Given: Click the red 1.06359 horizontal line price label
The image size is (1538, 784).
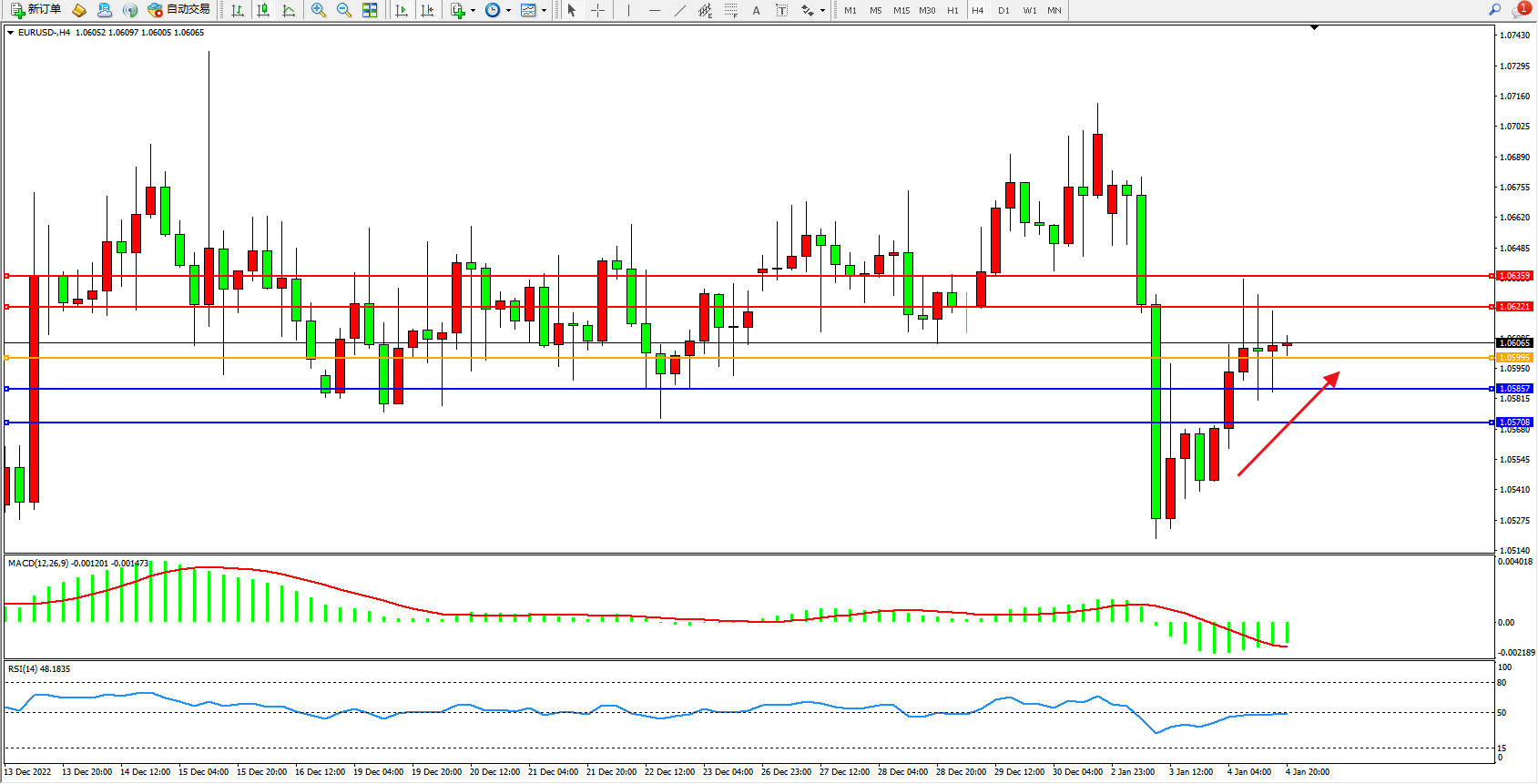Looking at the screenshot, I should pyautogui.click(x=1514, y=276).
